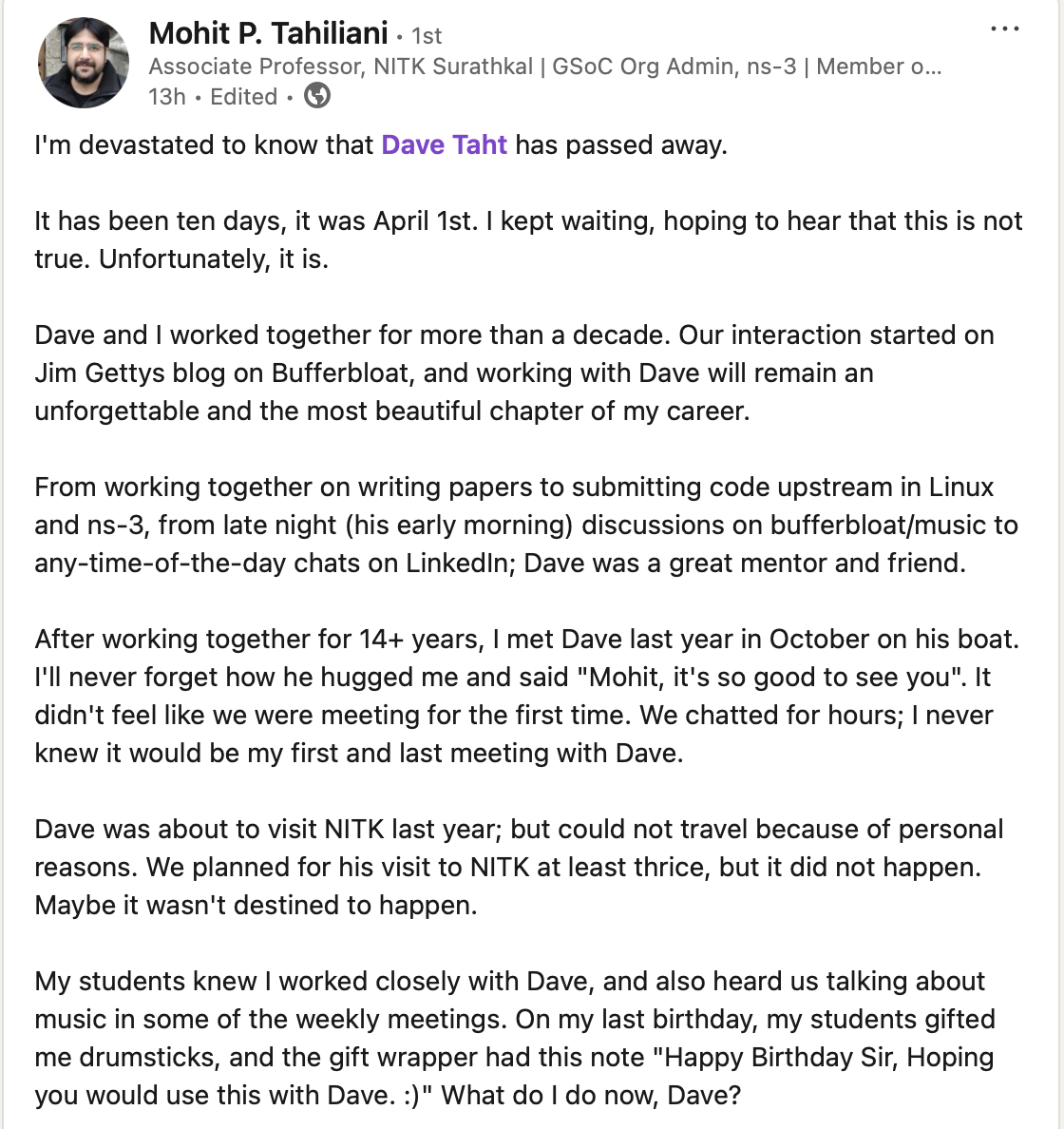Click the 1st connection degree badge
Screen dimensions: 1064x1129
pos(427,35)
